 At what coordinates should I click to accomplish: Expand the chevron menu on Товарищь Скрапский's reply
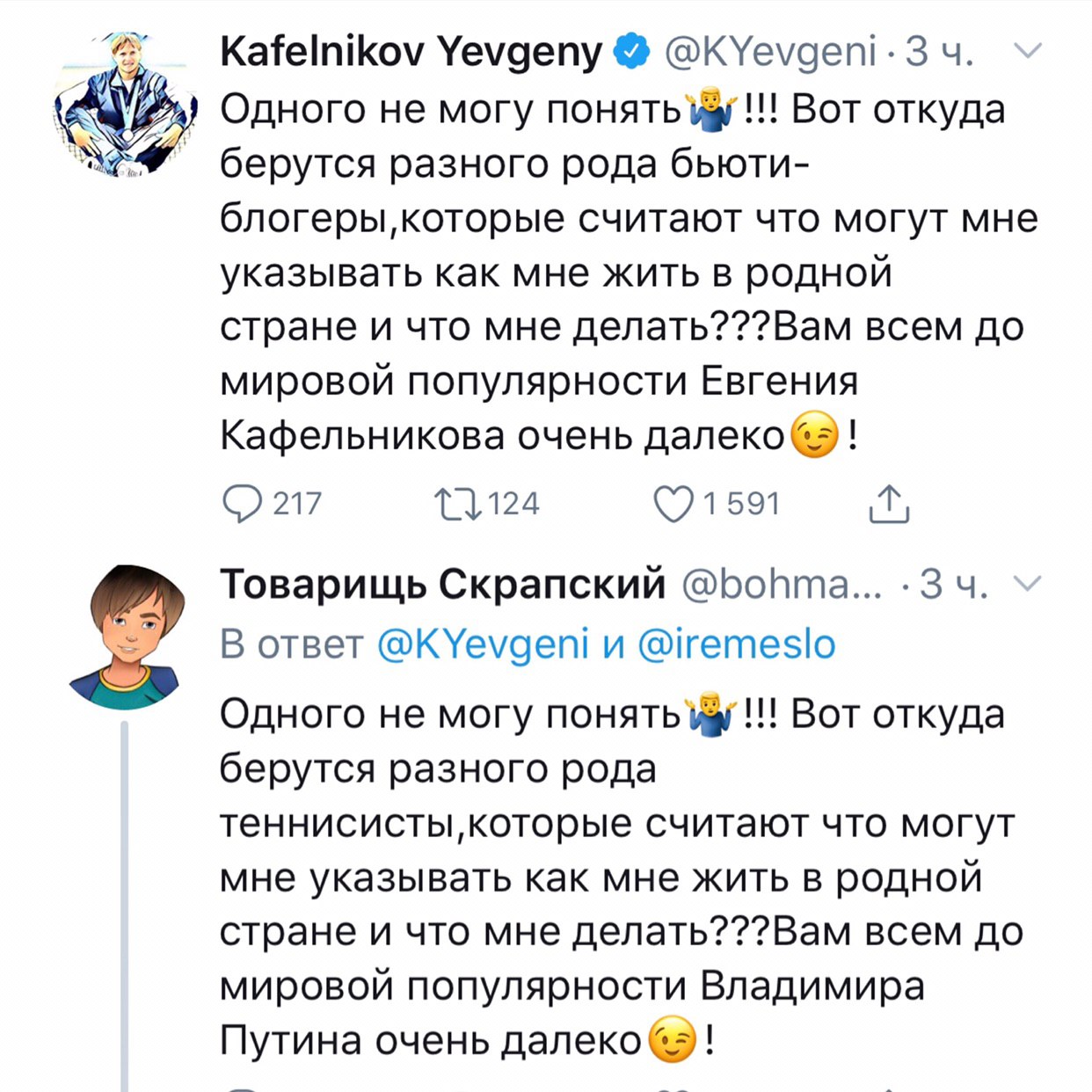coord(1028,583)
